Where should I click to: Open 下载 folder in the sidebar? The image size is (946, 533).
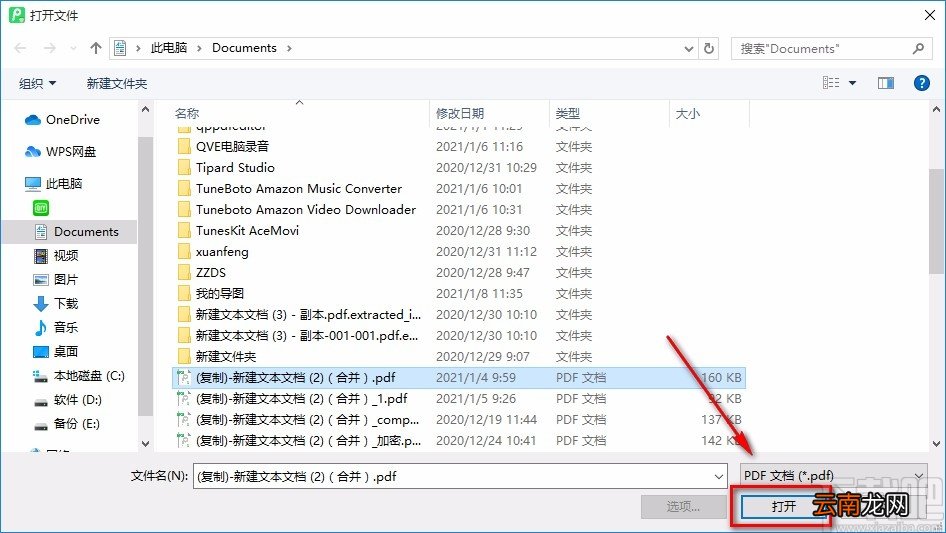click(x=56, y=303)
